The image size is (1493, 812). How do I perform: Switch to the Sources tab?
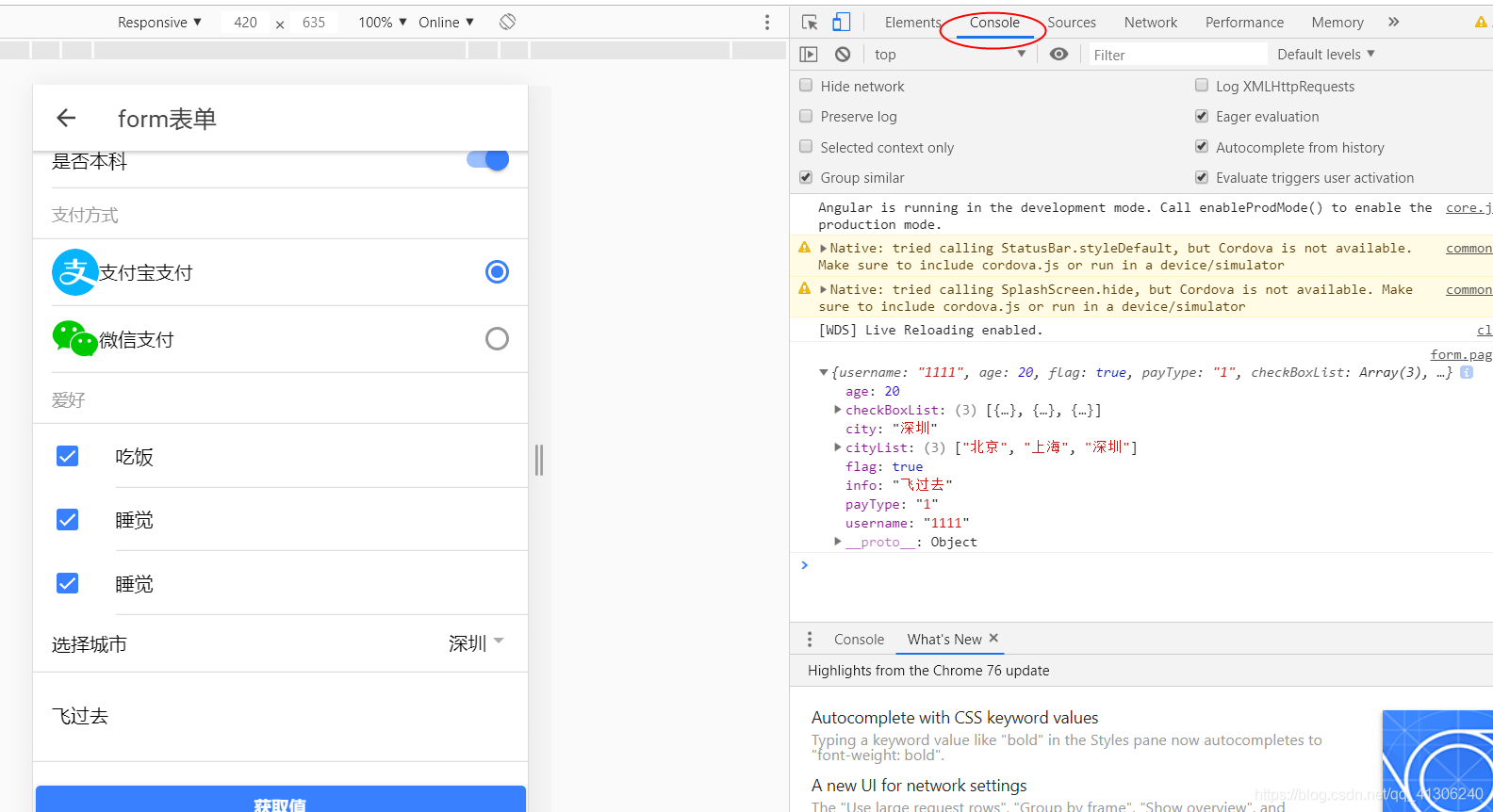[1072, 22]
